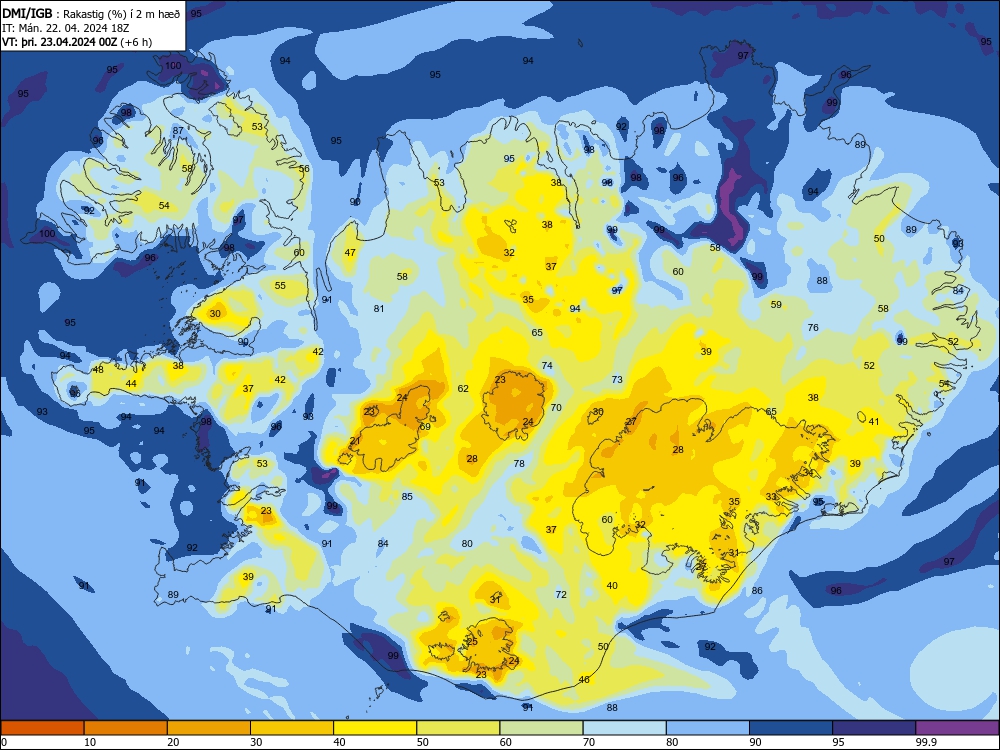Click the map value '48'

click(98, 370)
